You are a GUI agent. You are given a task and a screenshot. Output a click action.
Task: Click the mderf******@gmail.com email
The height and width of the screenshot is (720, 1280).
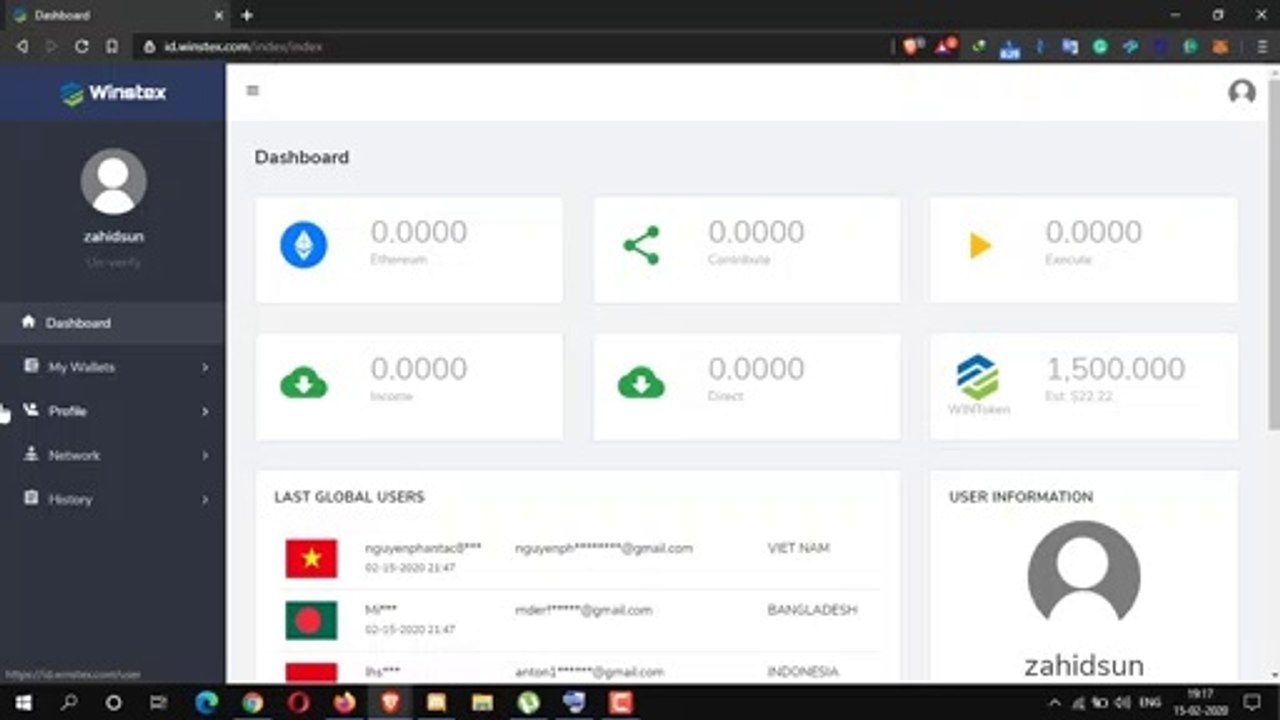[x=584, y=610]
